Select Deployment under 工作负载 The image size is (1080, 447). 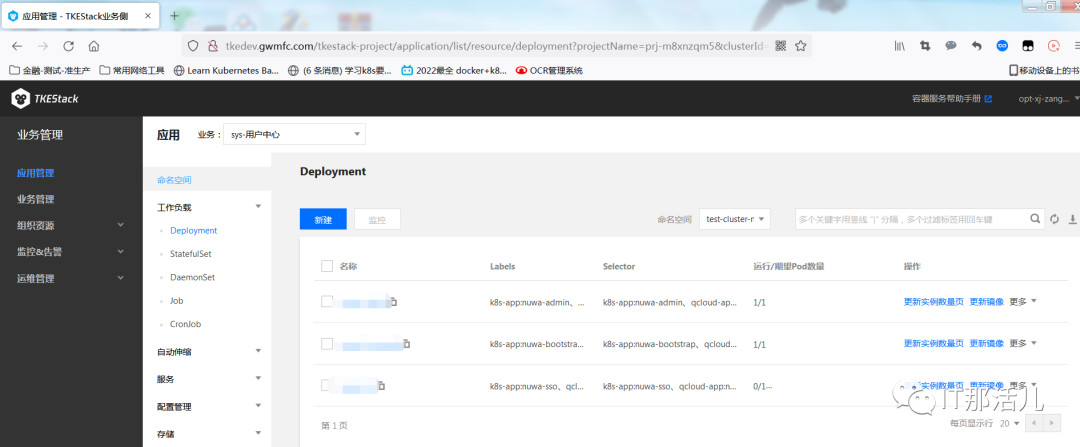click(x=194, y=231)
